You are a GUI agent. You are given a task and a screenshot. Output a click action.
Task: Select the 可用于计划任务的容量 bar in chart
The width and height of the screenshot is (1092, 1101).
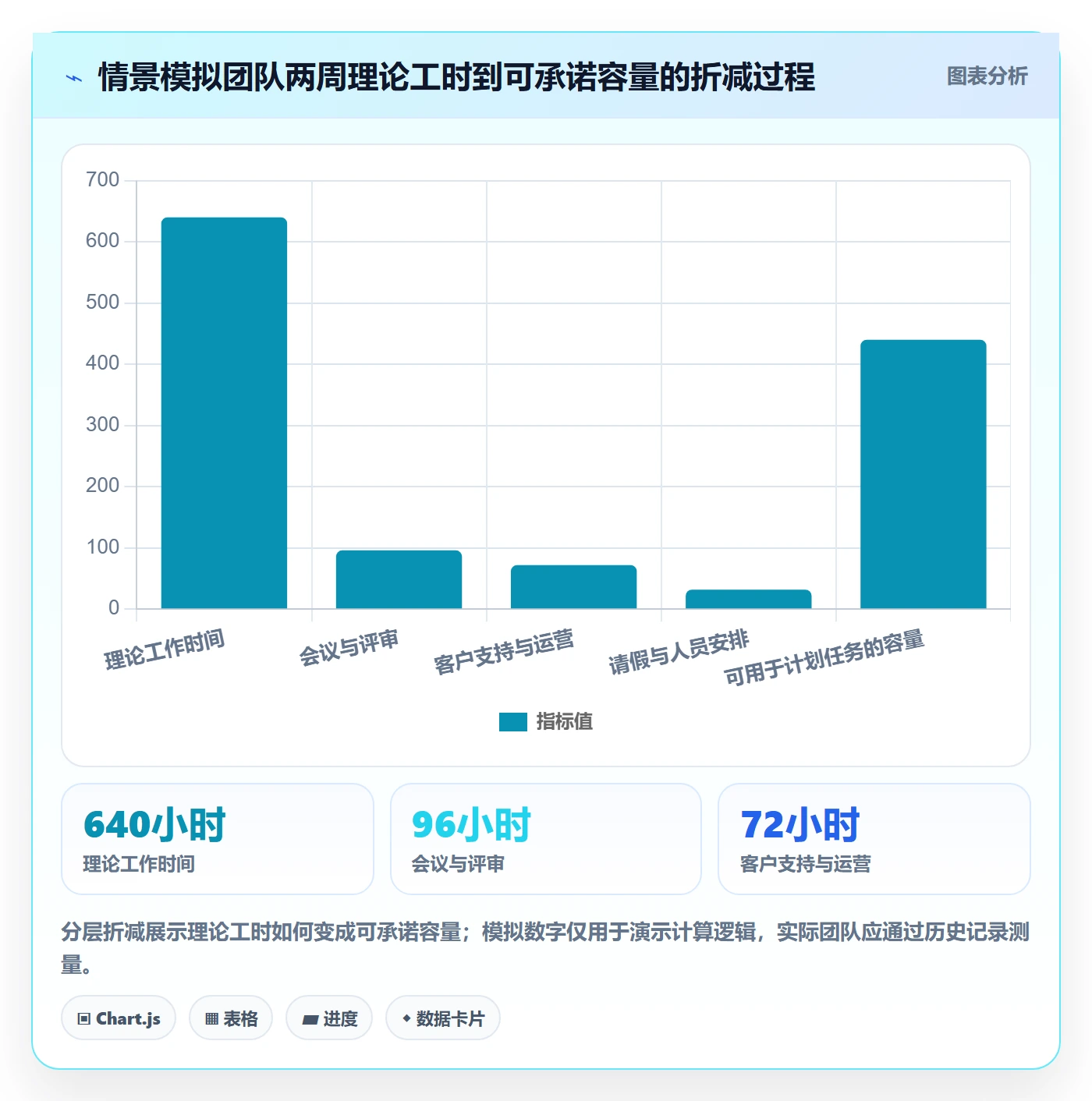(x=923, y=474)
